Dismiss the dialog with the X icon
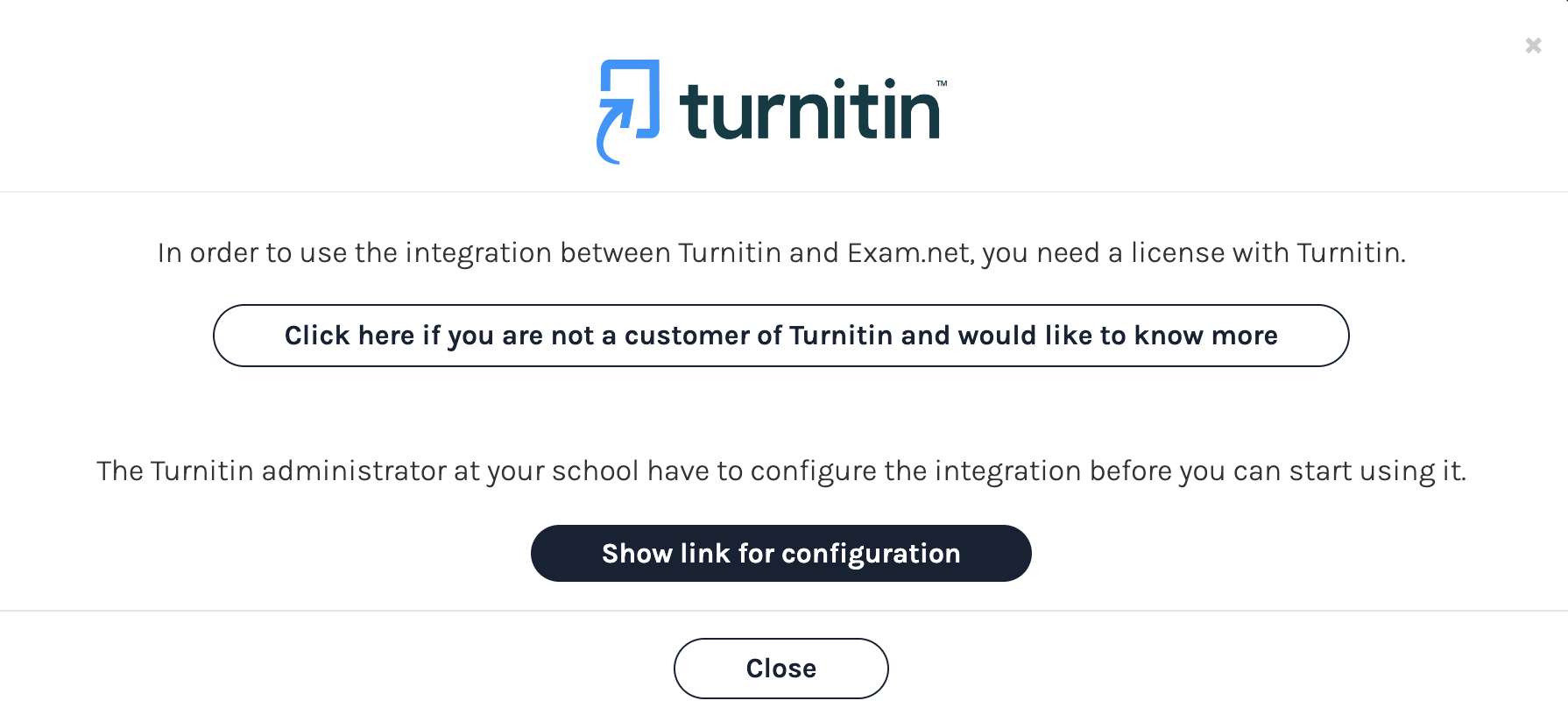Screen dimensions: 1568x722 click(1533, 46)
